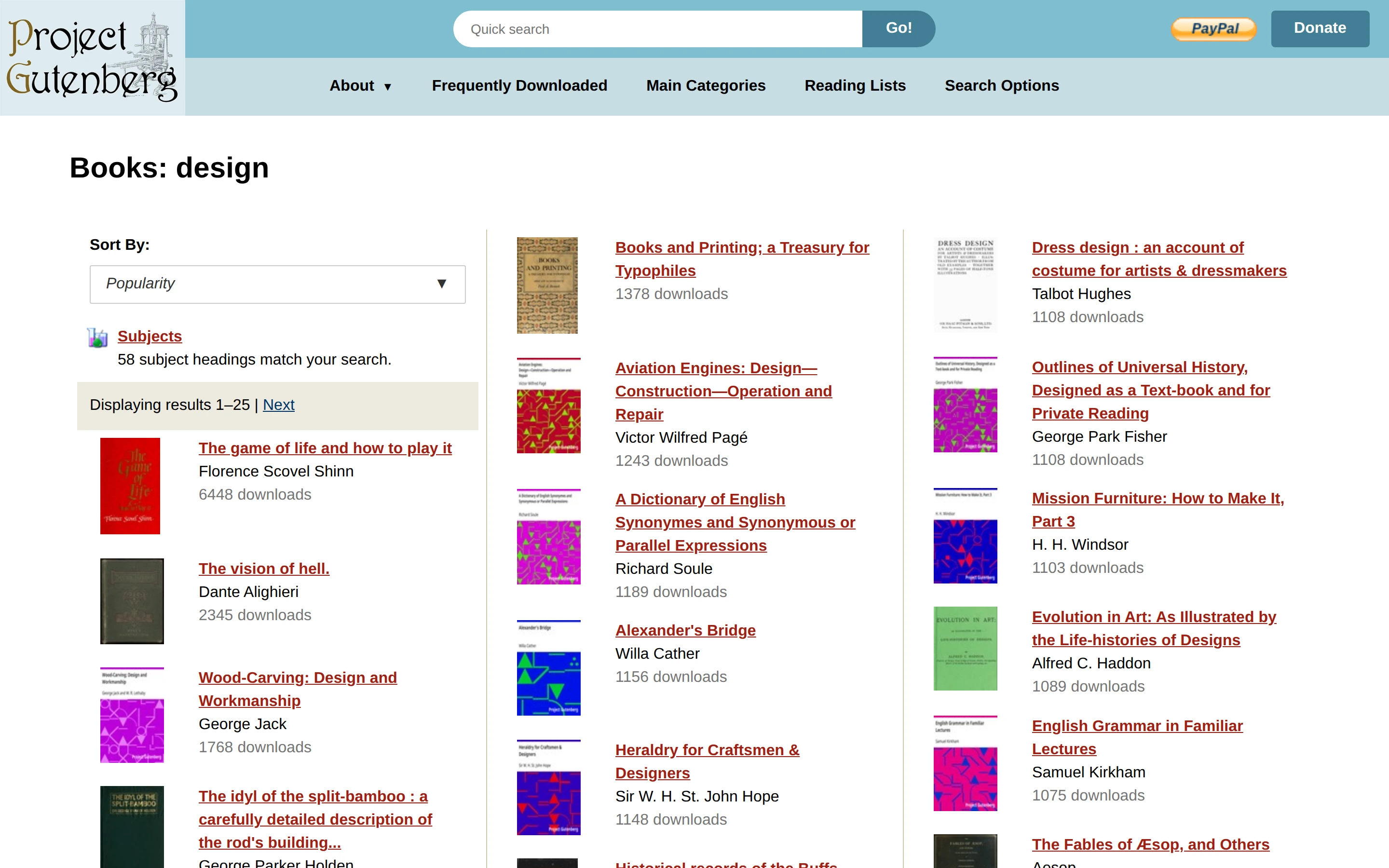Open the About dropdown menu

pyautogui.click(x=360, y=85)
